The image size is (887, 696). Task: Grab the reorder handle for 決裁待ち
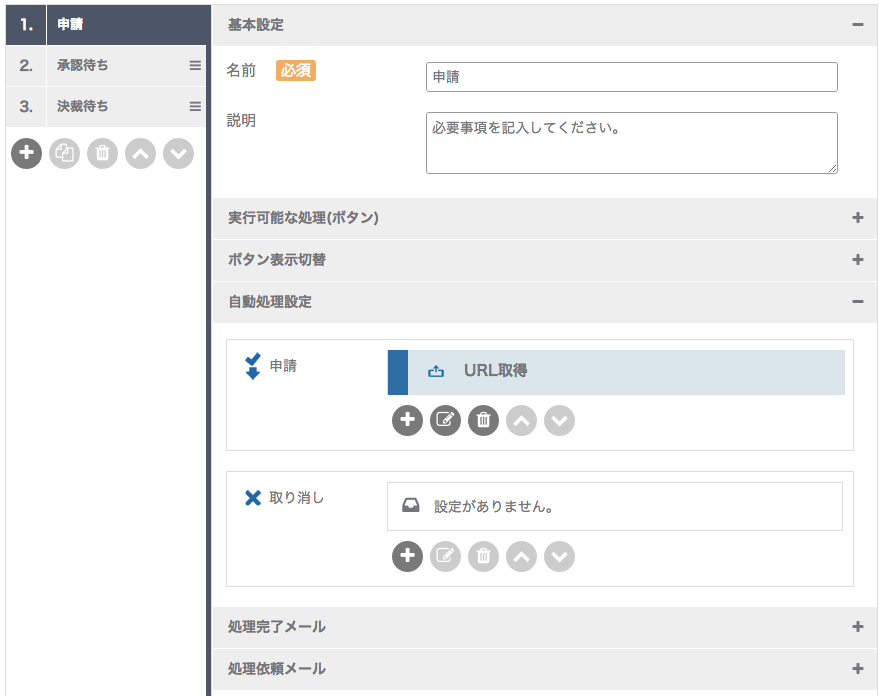[195, 106]
